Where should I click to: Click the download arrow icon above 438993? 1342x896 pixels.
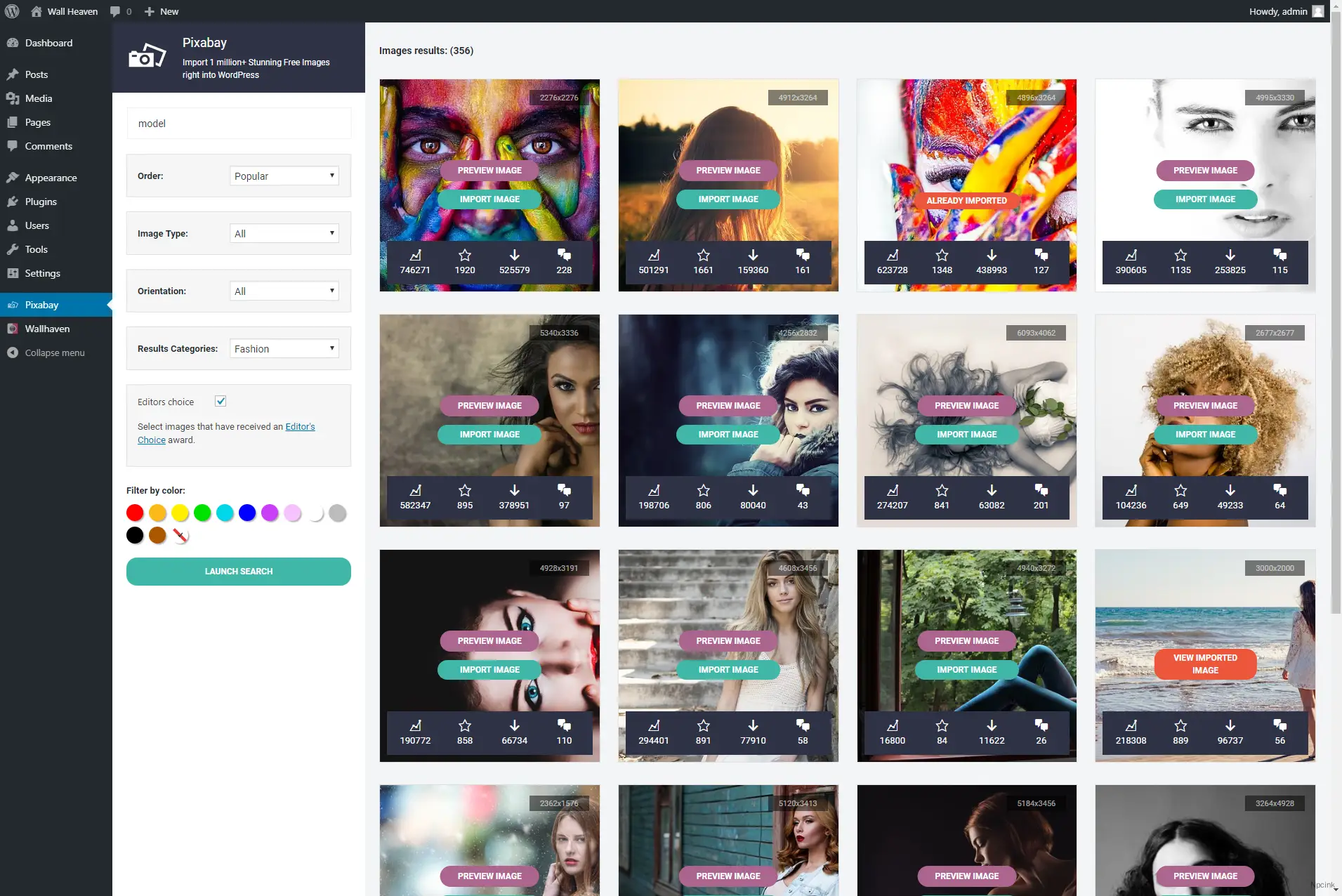point(992,255)
